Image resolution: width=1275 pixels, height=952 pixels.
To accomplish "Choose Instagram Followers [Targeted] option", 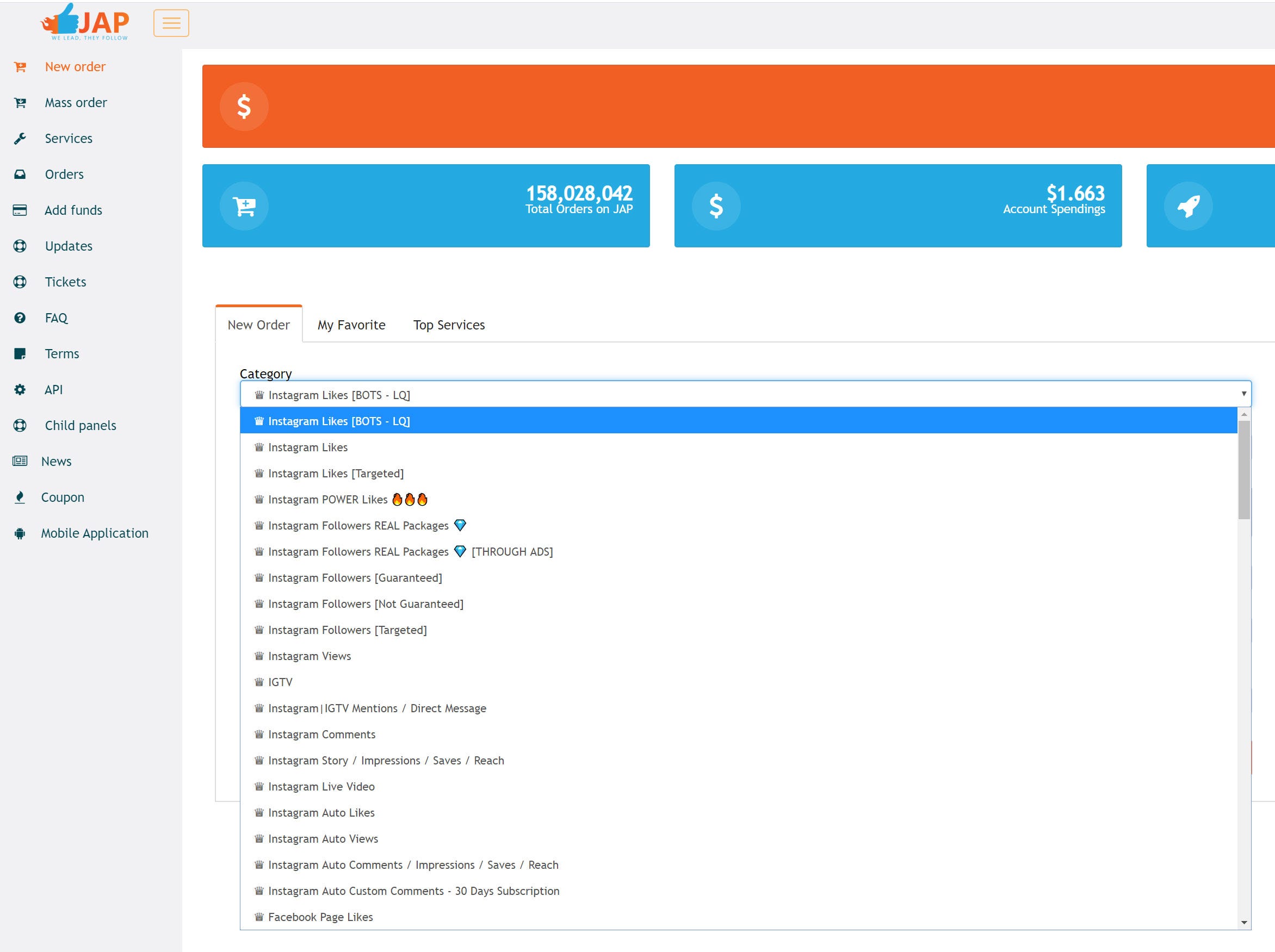I will pyautogui.click(x=739, y=630).
